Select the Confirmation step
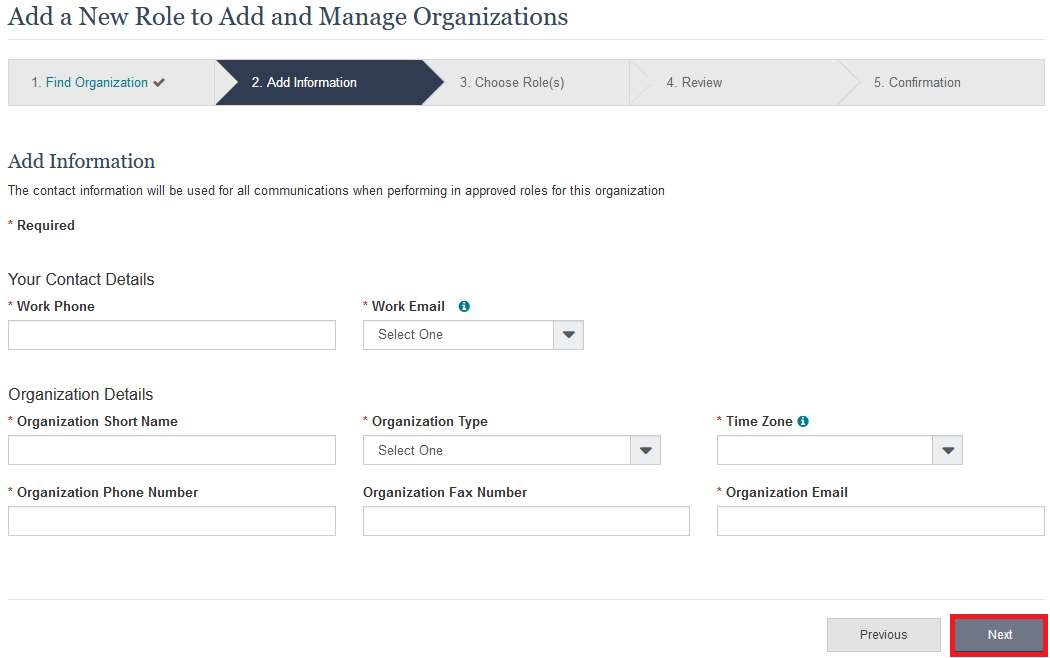Image resolution: width=1050 pixels, height=658 pixels. [916, 83]
